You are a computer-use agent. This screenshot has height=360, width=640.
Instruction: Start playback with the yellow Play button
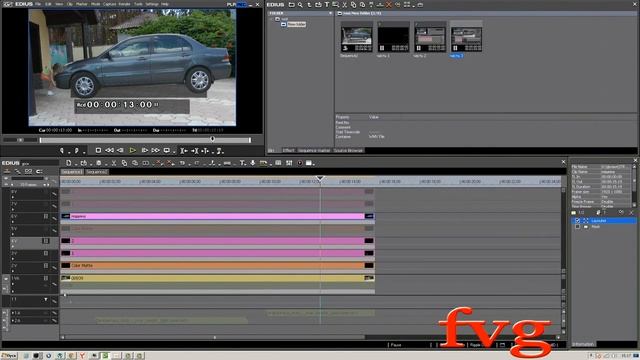tap(132, 151)
